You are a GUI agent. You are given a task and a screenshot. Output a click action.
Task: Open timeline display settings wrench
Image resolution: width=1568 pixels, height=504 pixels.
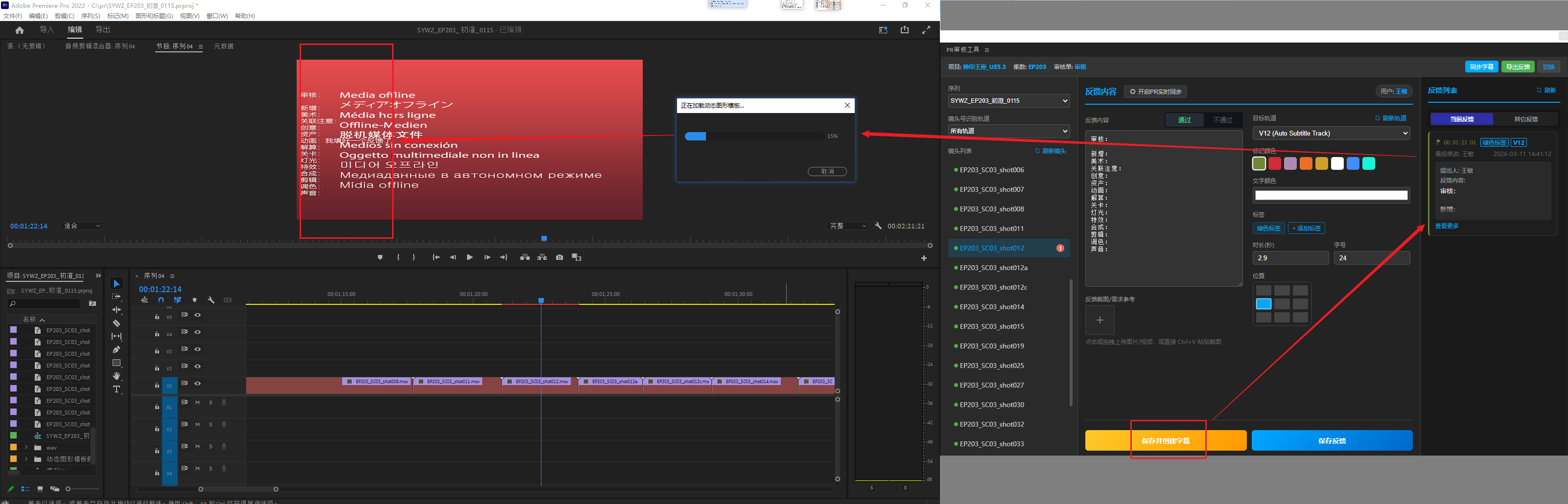(x=211, y=300)
